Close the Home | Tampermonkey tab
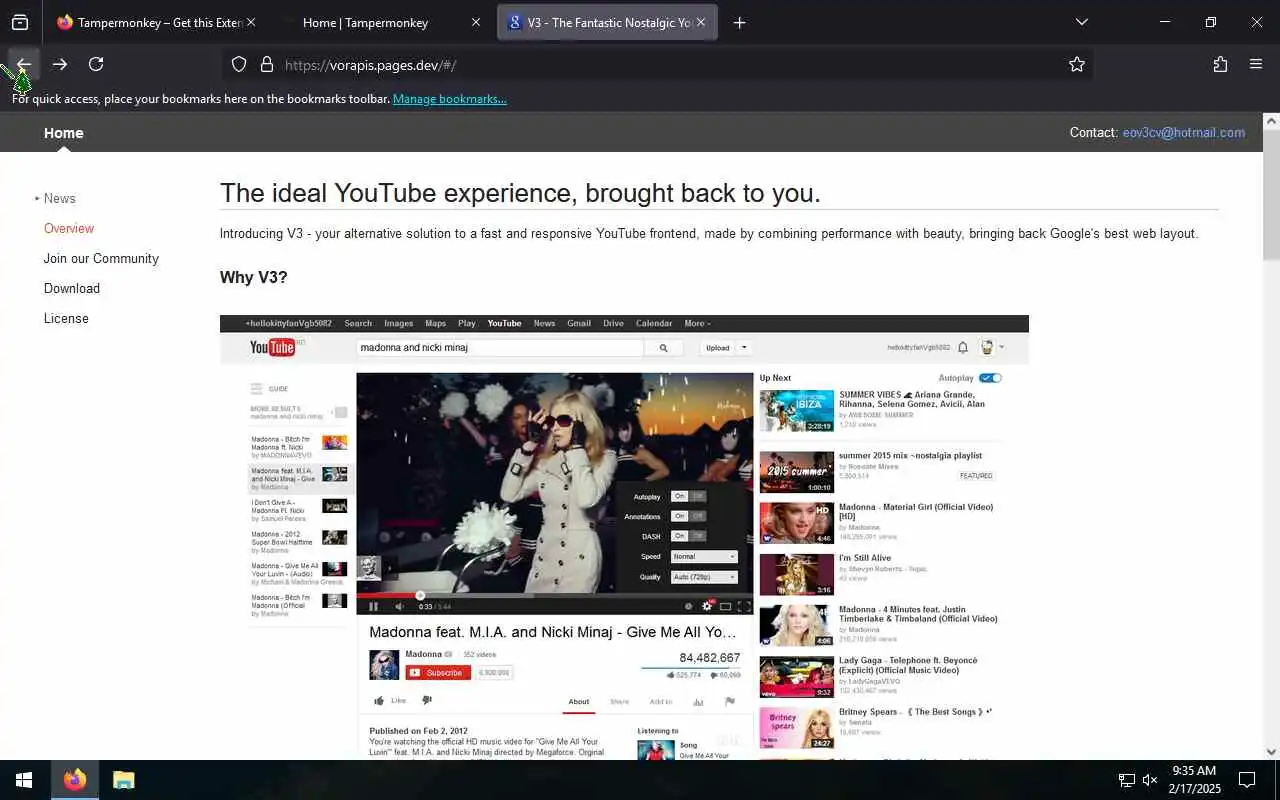Viewport: 1280px width, 800px height. (x=476, y=22)
